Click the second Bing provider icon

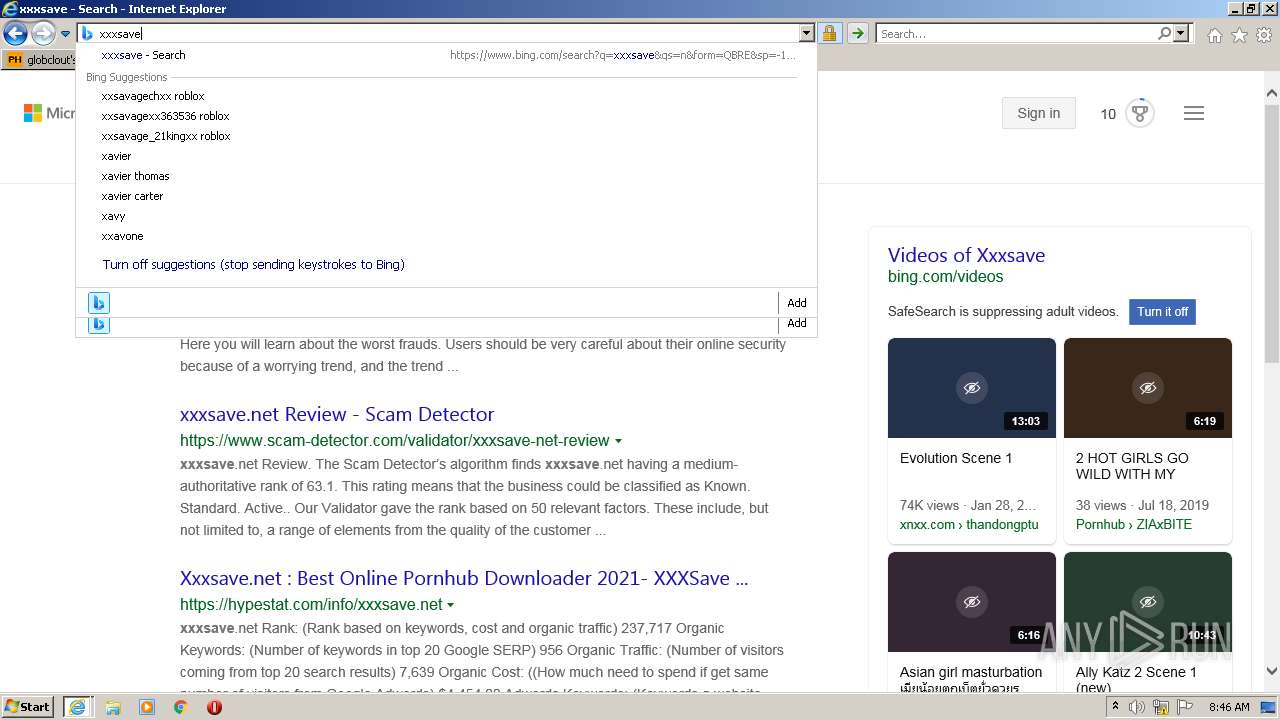tap(98, 325)
